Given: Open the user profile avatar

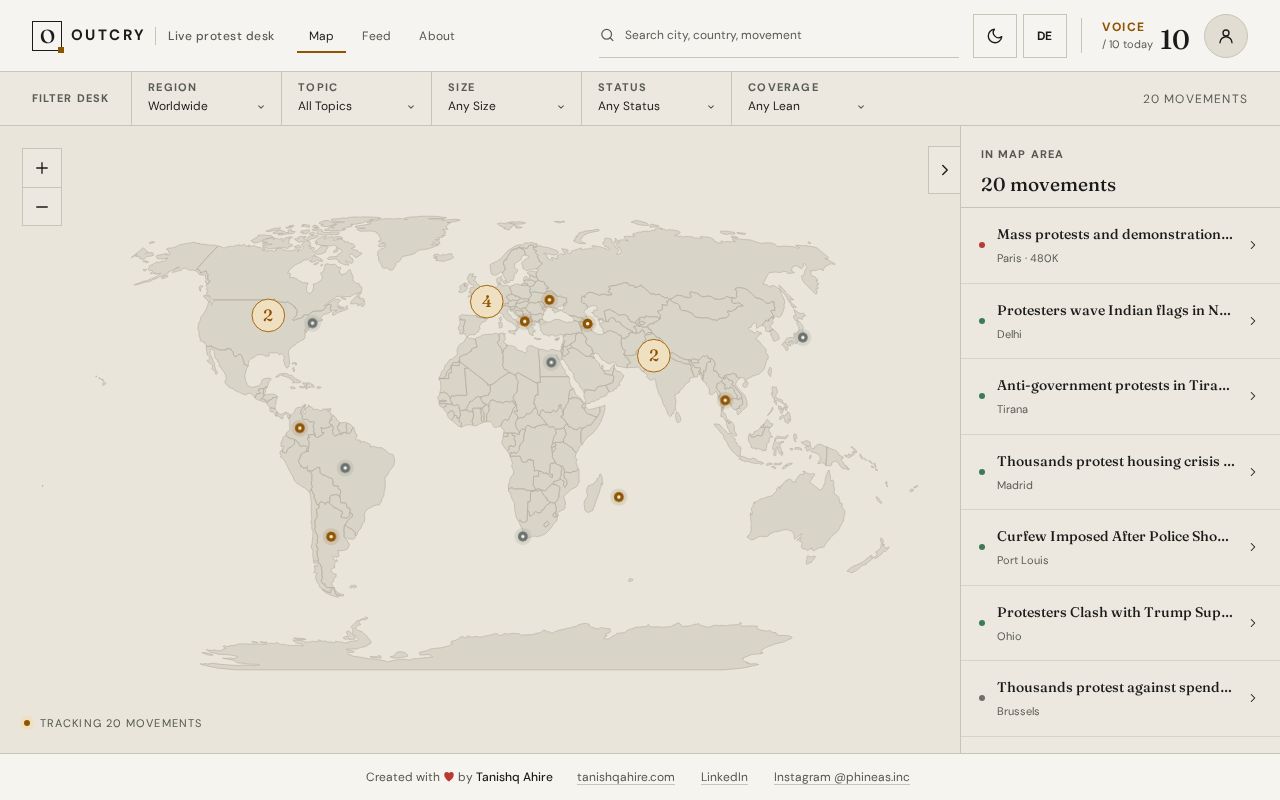Looking at the screenshot, I should click(x=1226, y=36).
